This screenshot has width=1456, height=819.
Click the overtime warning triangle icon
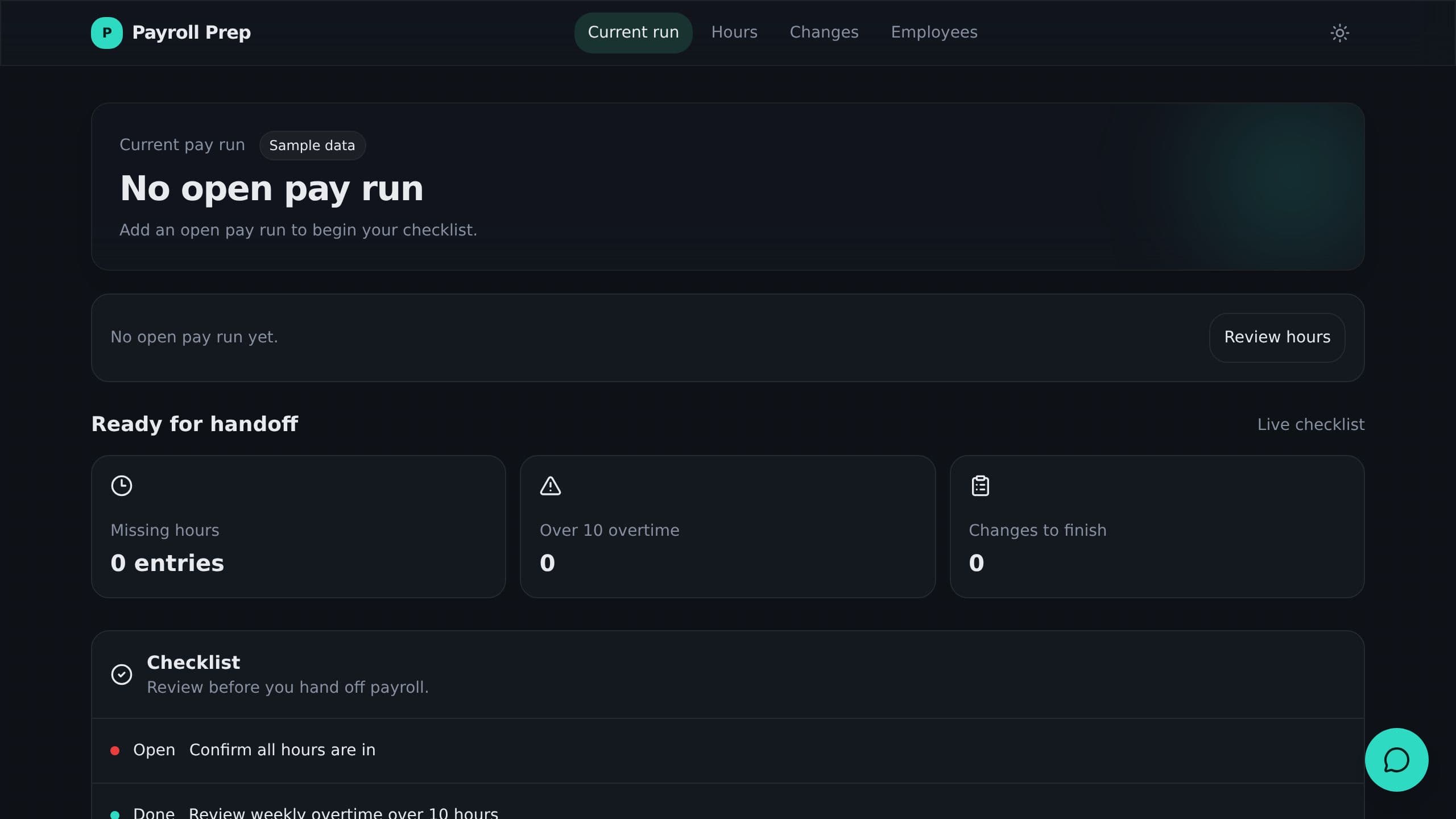click(x=550, y=486)
